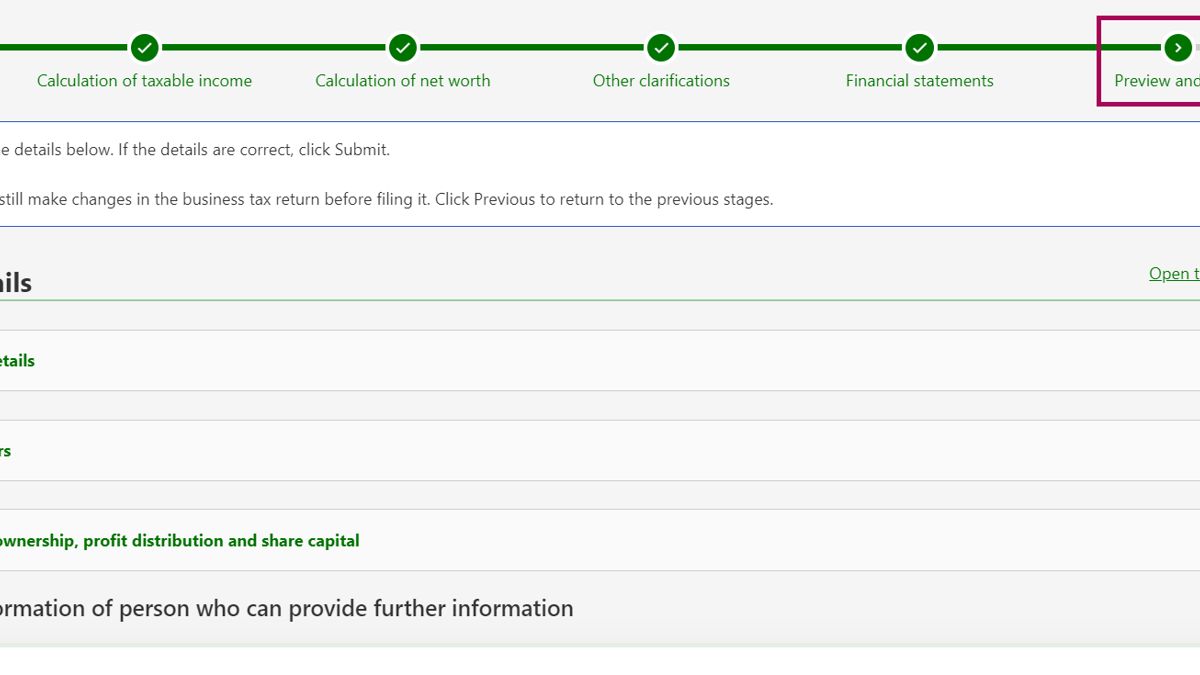Click checkmark icon above Calculation of taxable income
The image size is (1200, 675).
(145, 47)
